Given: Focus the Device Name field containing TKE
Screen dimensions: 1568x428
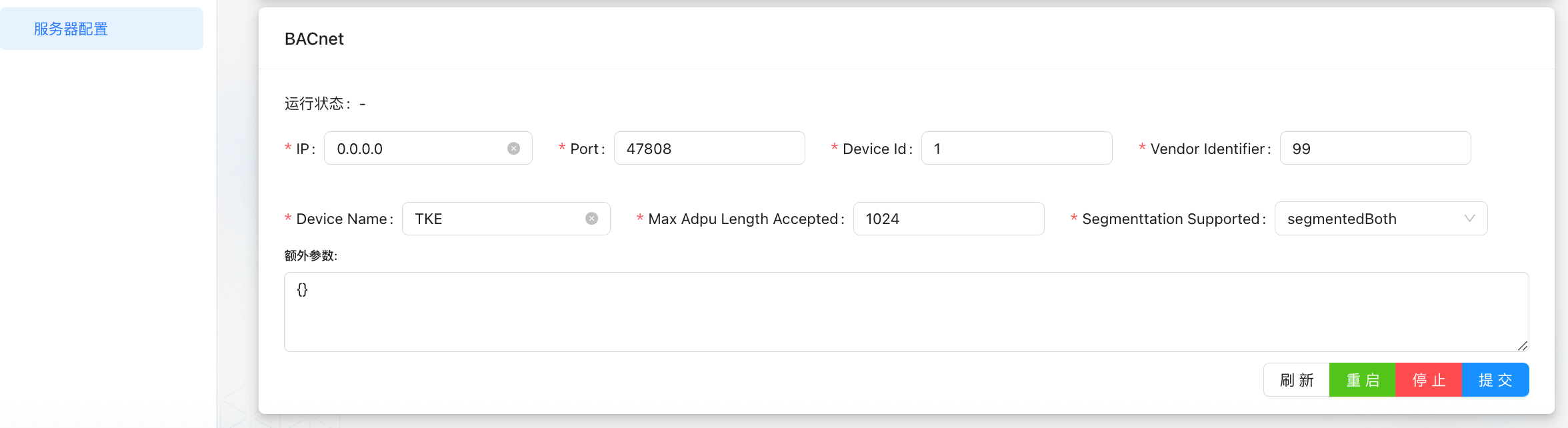Looking at the screenshot, I should coord(495,219).
